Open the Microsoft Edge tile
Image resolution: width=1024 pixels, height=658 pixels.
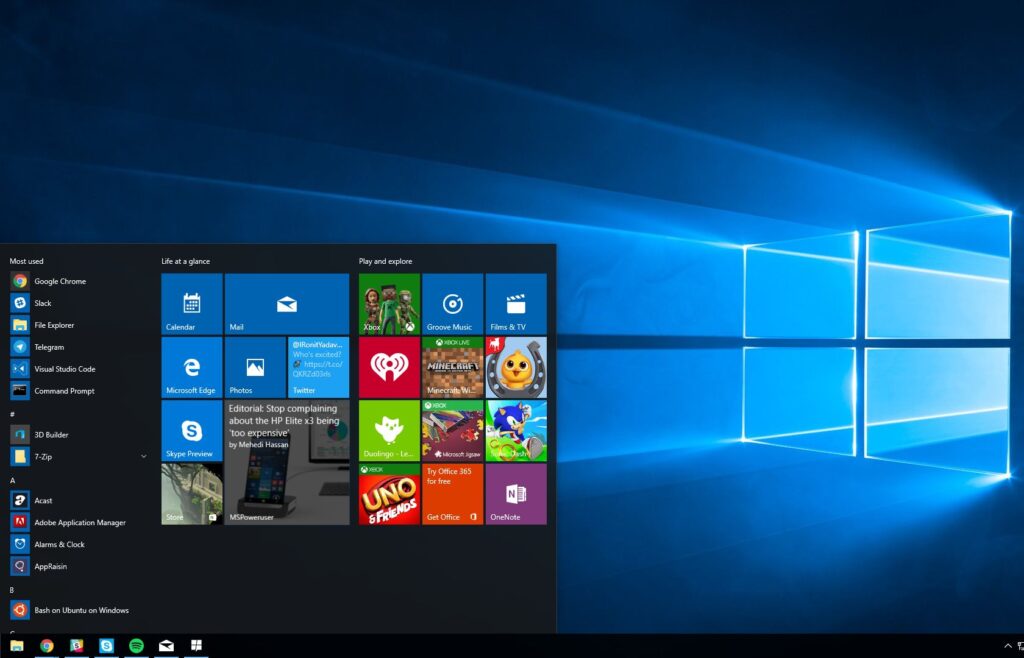click(x=192, y=368)
